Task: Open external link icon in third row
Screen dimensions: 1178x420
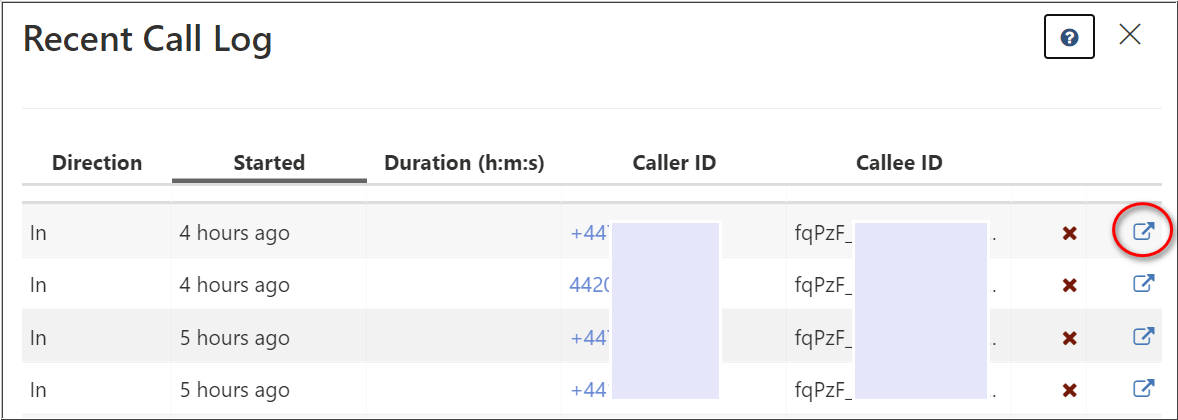Action: pos(1143,336)
